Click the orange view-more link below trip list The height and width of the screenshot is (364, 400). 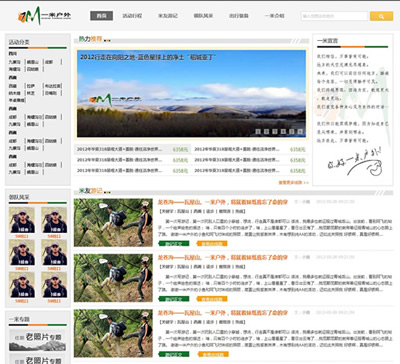click(293, 182)
